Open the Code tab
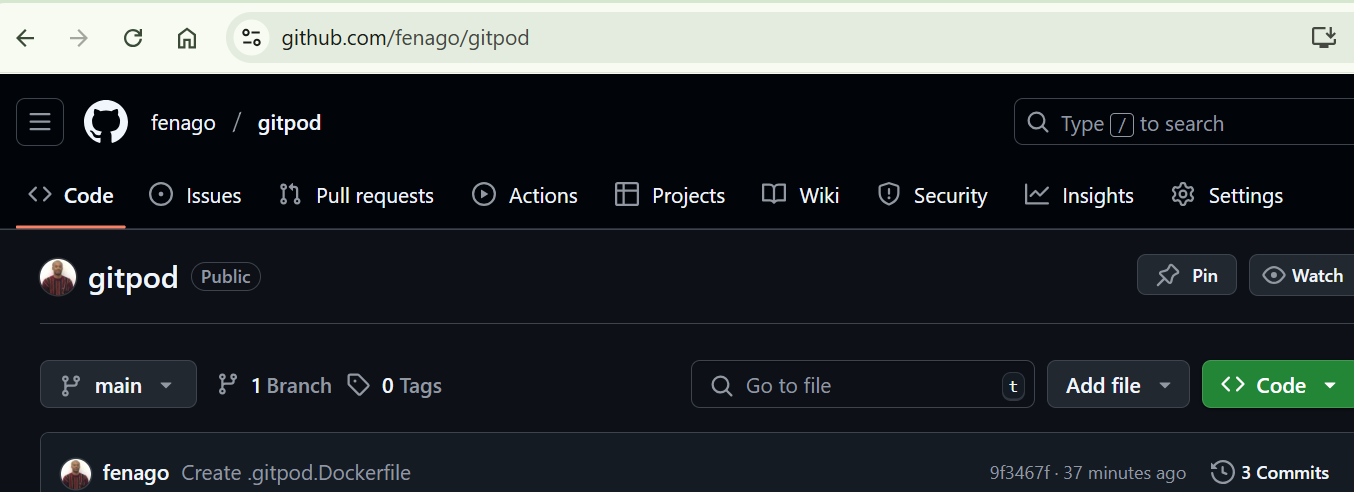Screen dimensions: 1354x492 (71, 195)
